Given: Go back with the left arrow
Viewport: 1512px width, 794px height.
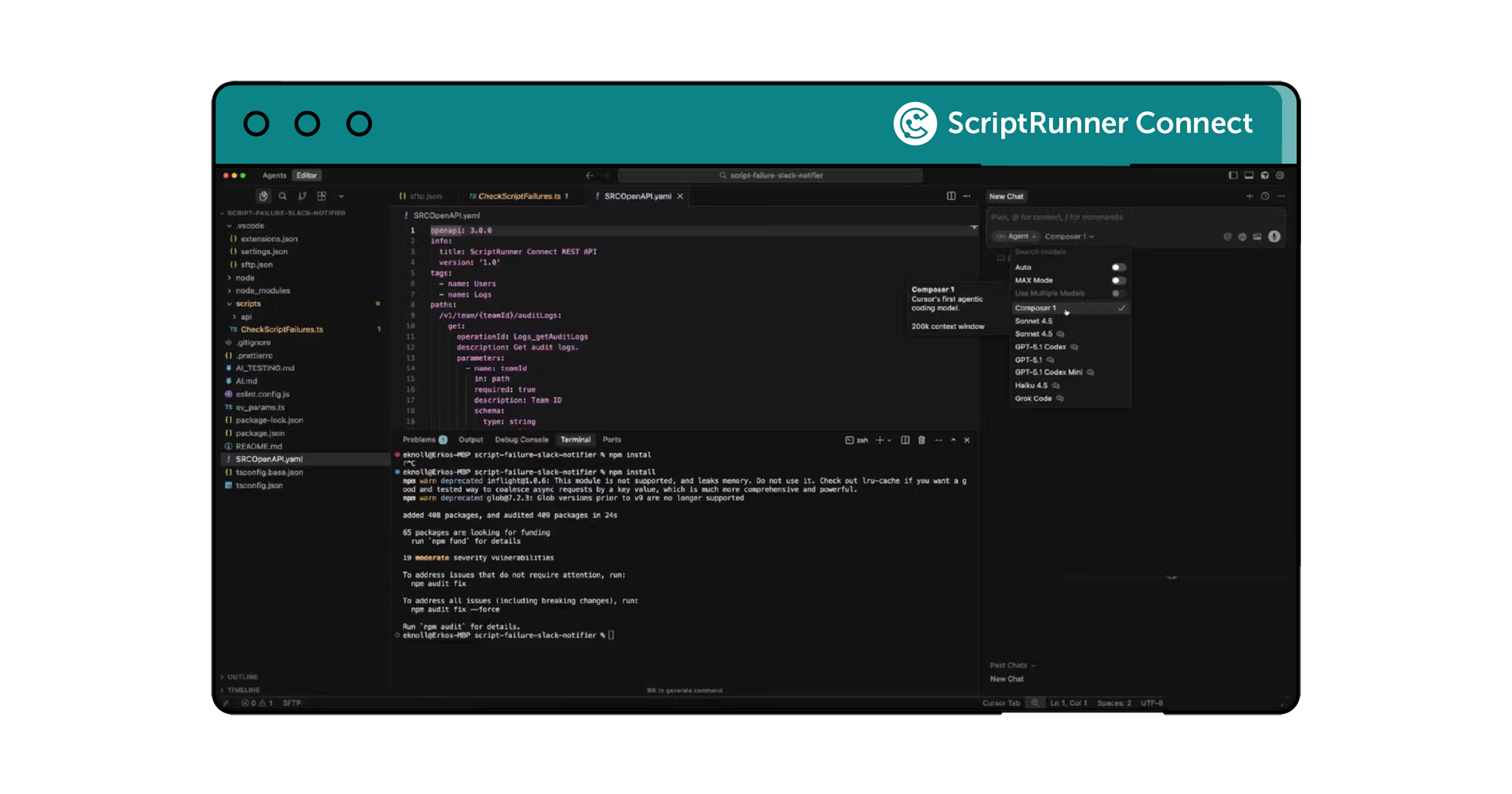Looking at the screenshot, I should tap(590, 175).
